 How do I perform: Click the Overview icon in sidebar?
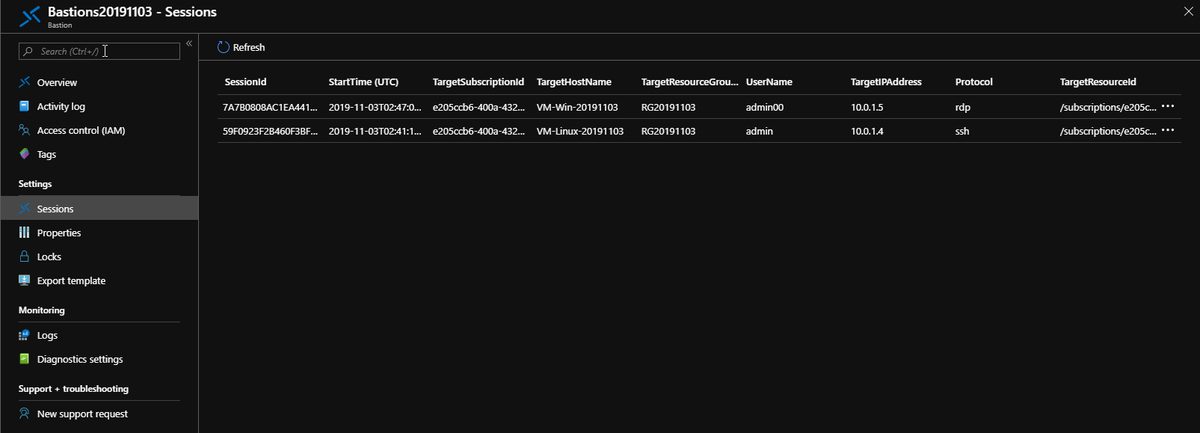point(25,82)
